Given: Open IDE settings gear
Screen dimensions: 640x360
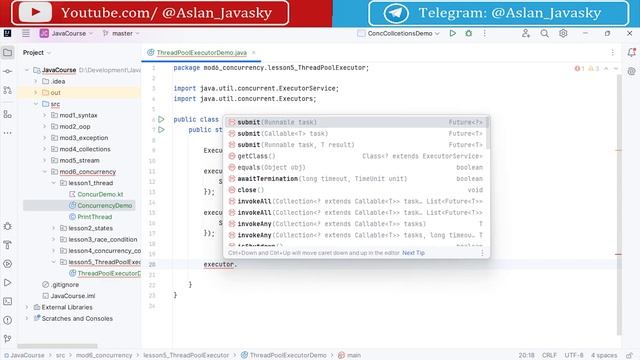Looking at the screenshot, I should [x=563, y=33].
